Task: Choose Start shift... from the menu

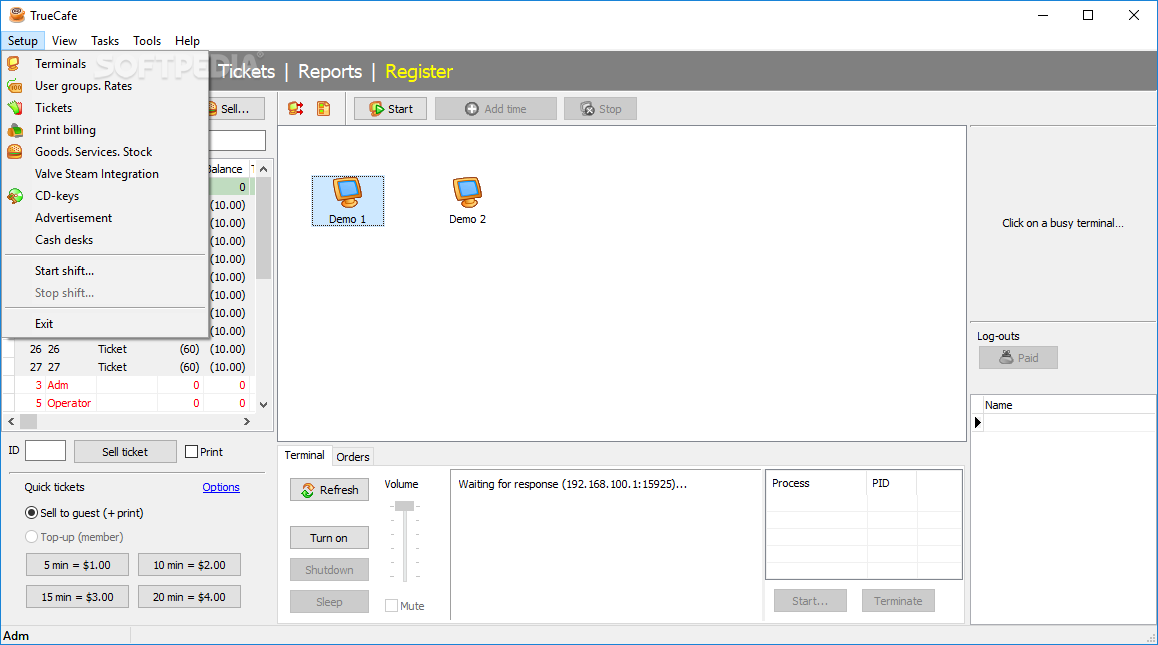Action: (x=106, y=271)
